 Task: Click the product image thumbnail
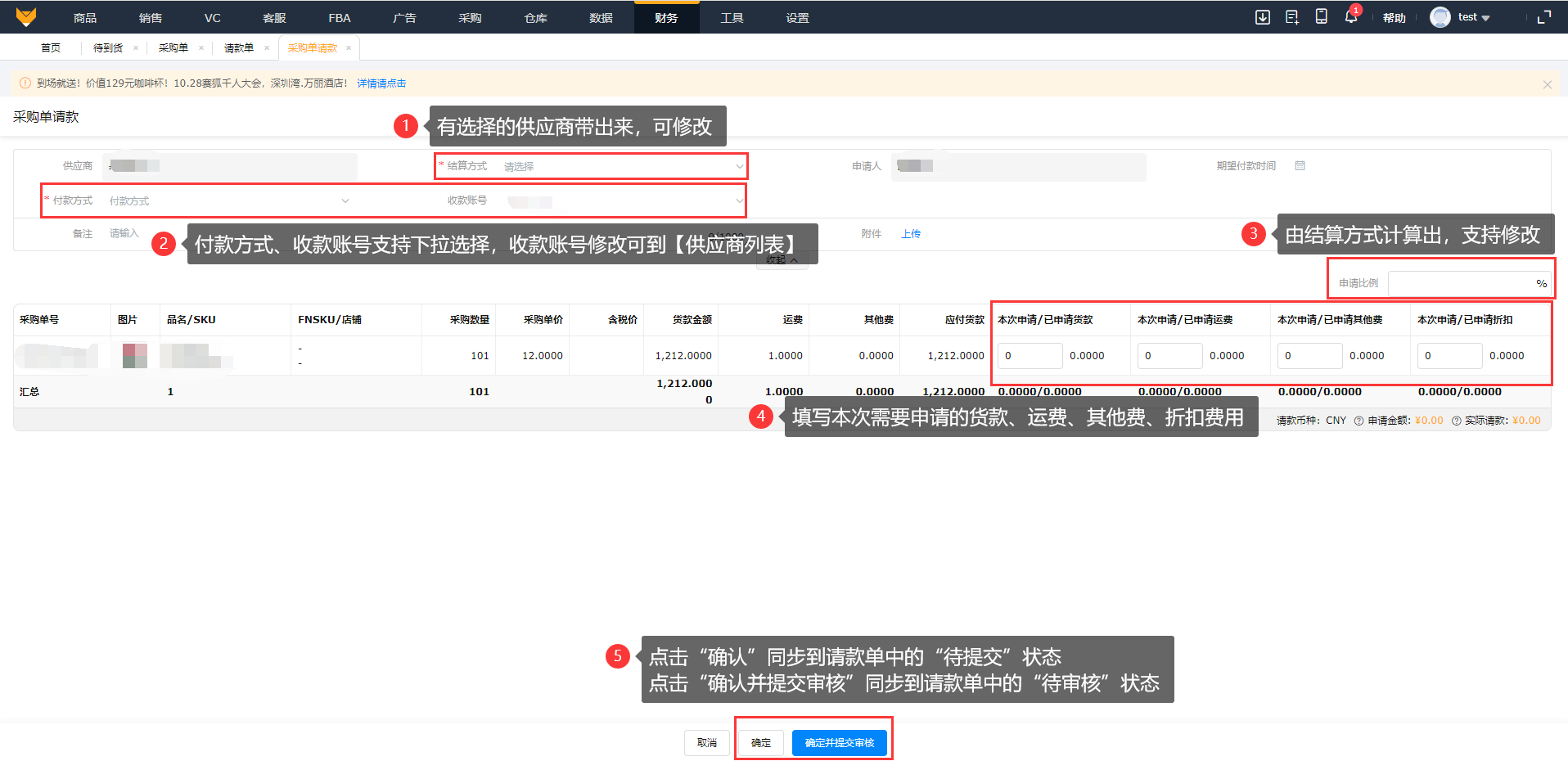(135, 356)
